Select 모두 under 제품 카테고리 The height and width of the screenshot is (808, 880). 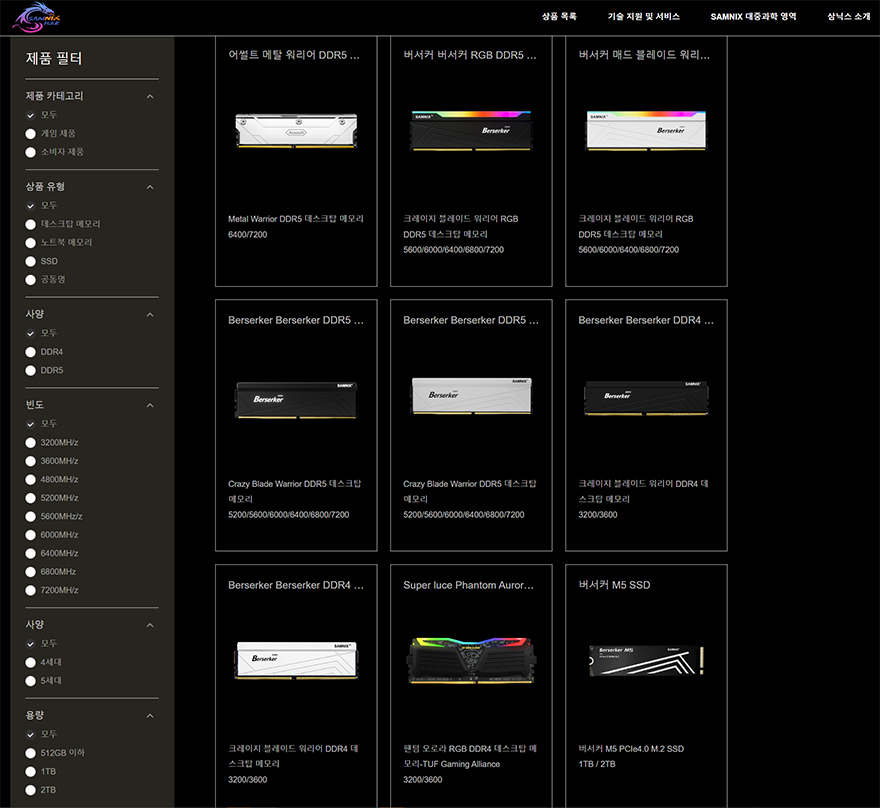point(30,115)
